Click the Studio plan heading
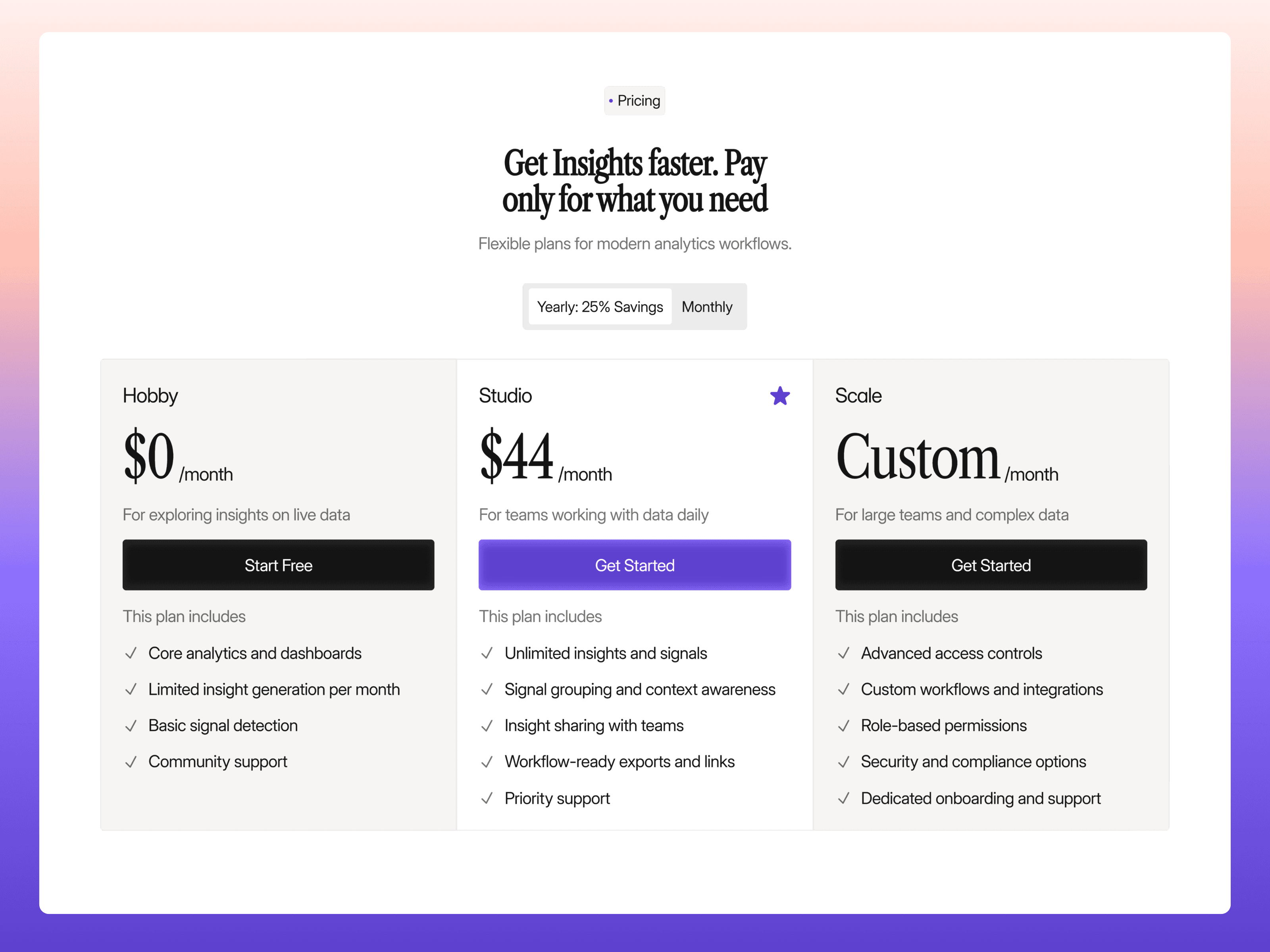 point(505,395)
